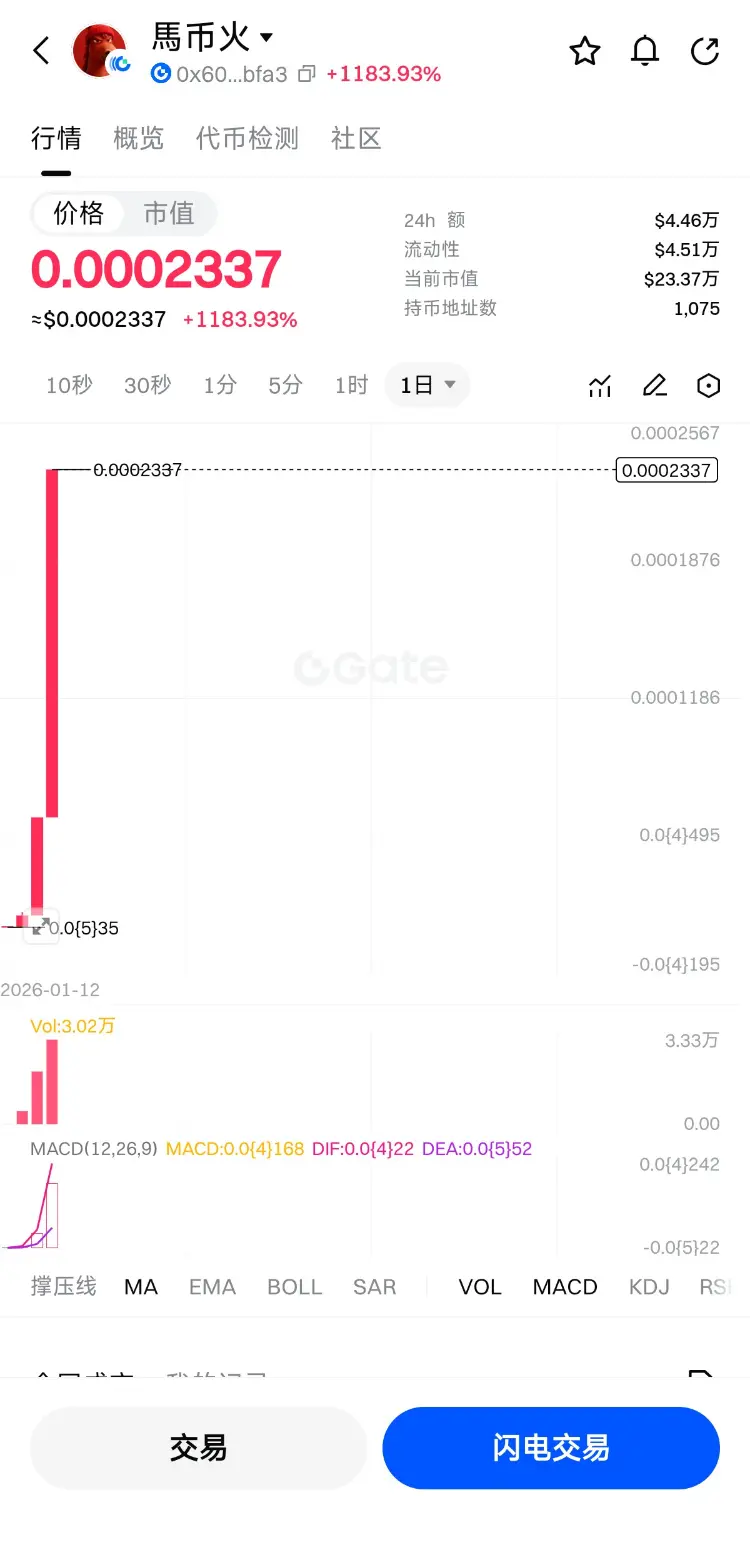The image size is (750, 1550).
Task: Open the 社区 tab
Action: click(x=356, y=138)
